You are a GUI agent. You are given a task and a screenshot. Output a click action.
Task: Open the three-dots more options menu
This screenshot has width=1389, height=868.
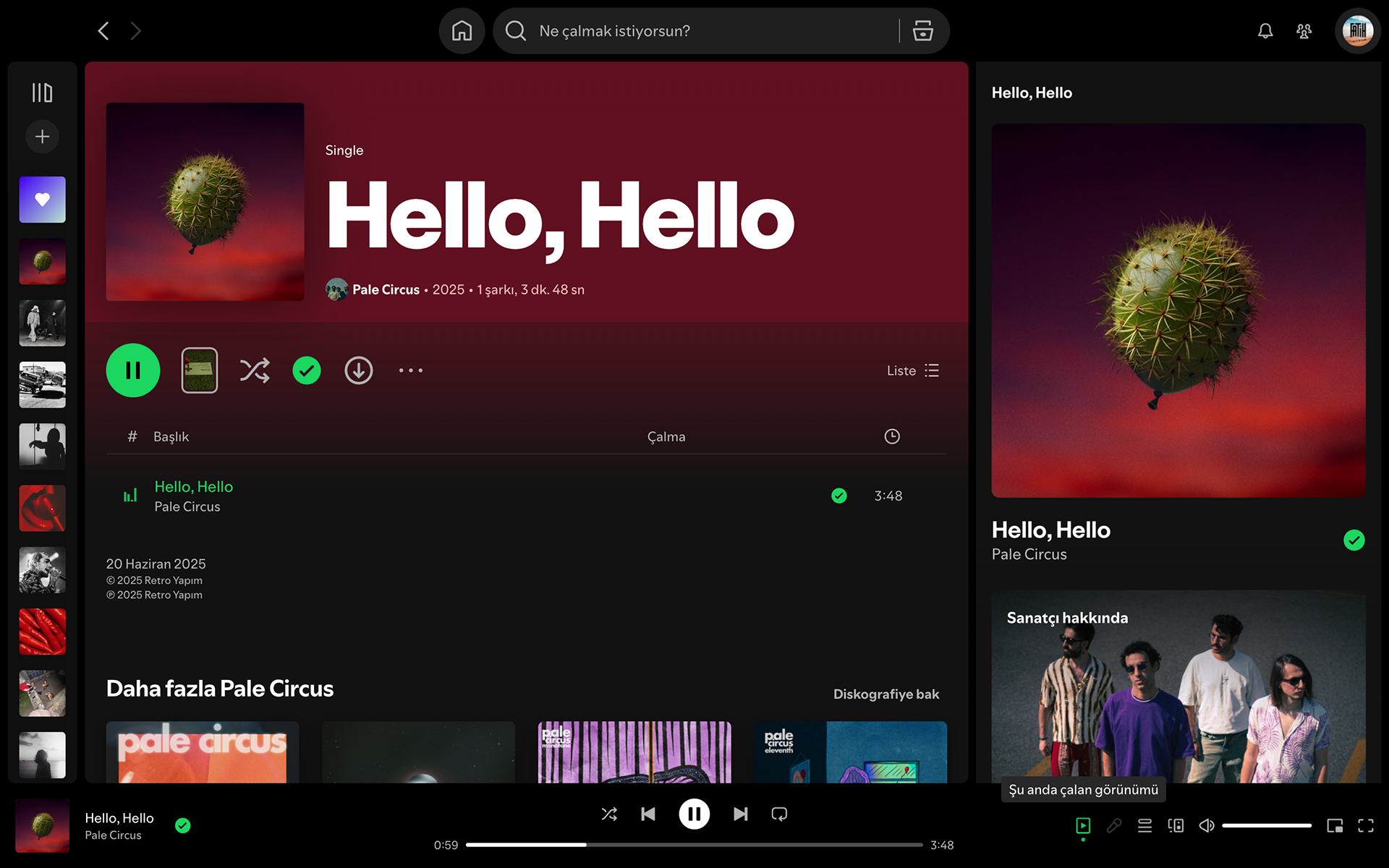coord(410,370)
